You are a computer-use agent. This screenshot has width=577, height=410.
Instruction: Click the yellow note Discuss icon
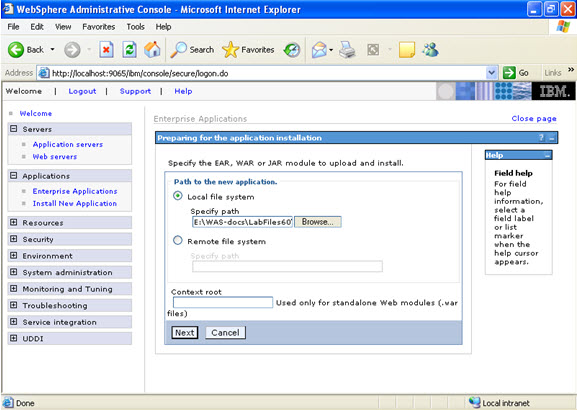pos(407,50)
